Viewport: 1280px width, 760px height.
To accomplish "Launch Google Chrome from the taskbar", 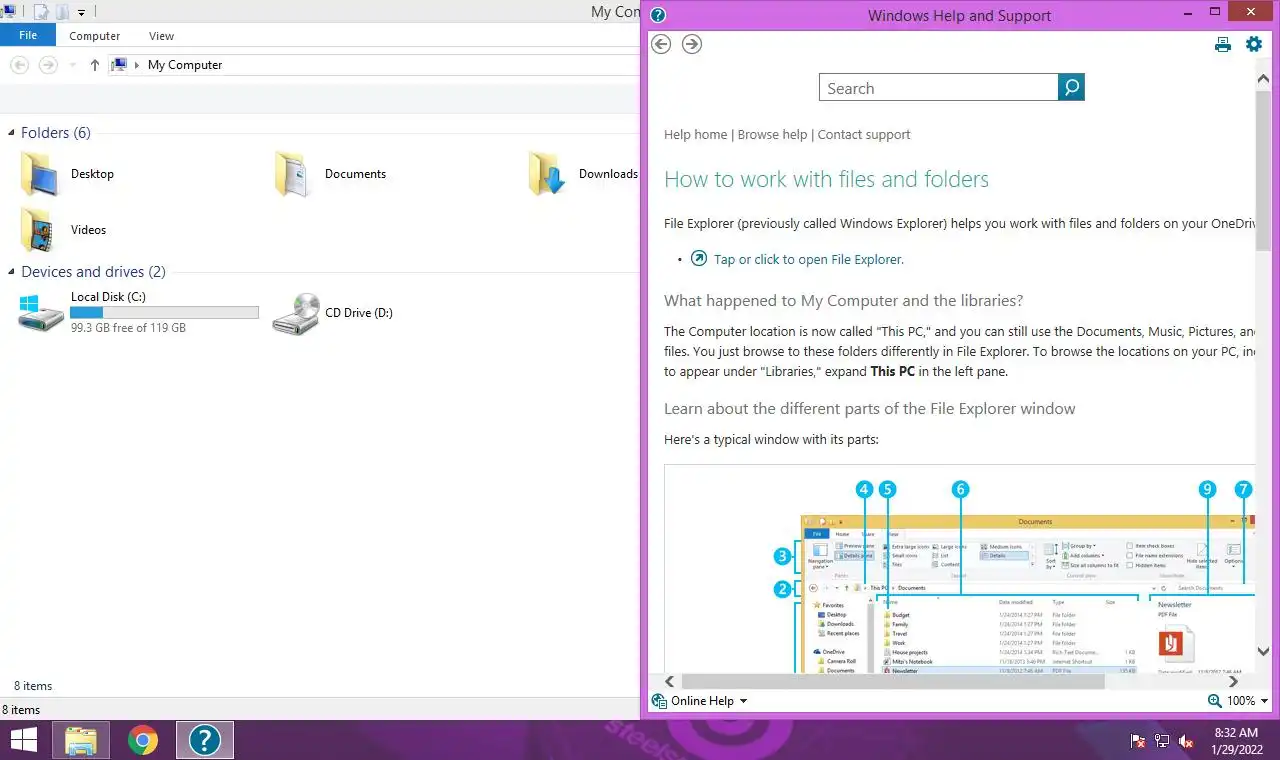I will pos(143,740).
